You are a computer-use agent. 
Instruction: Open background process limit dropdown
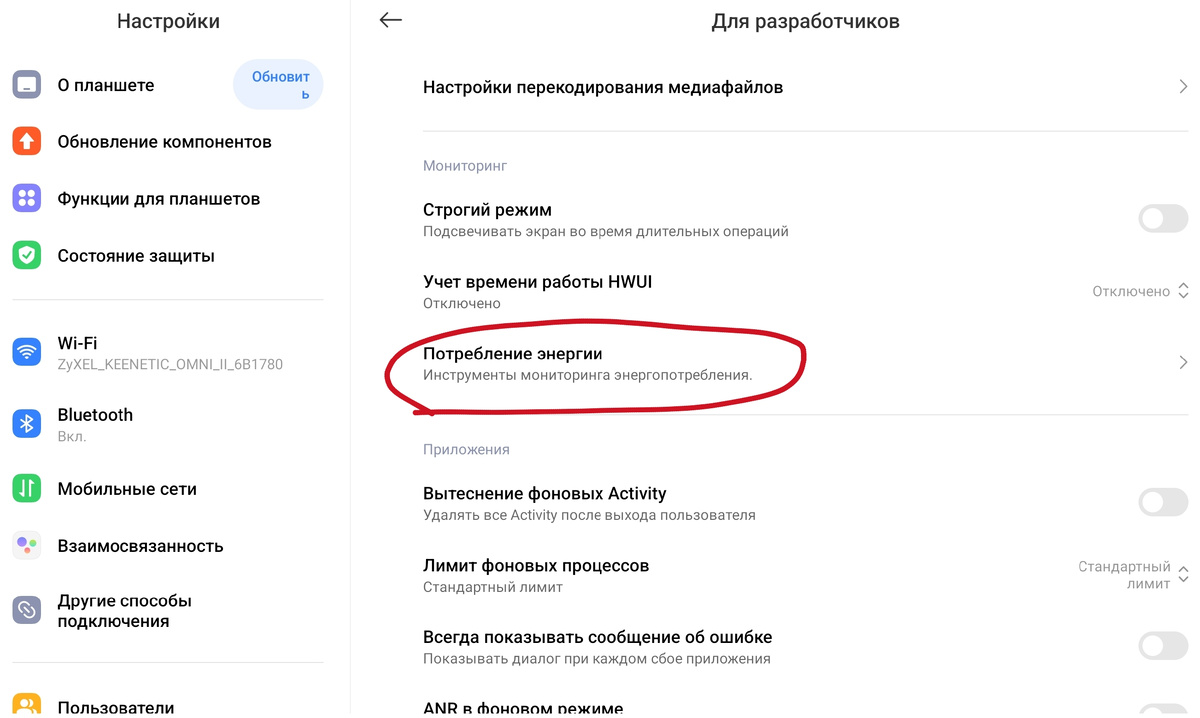coord(1132,575)
